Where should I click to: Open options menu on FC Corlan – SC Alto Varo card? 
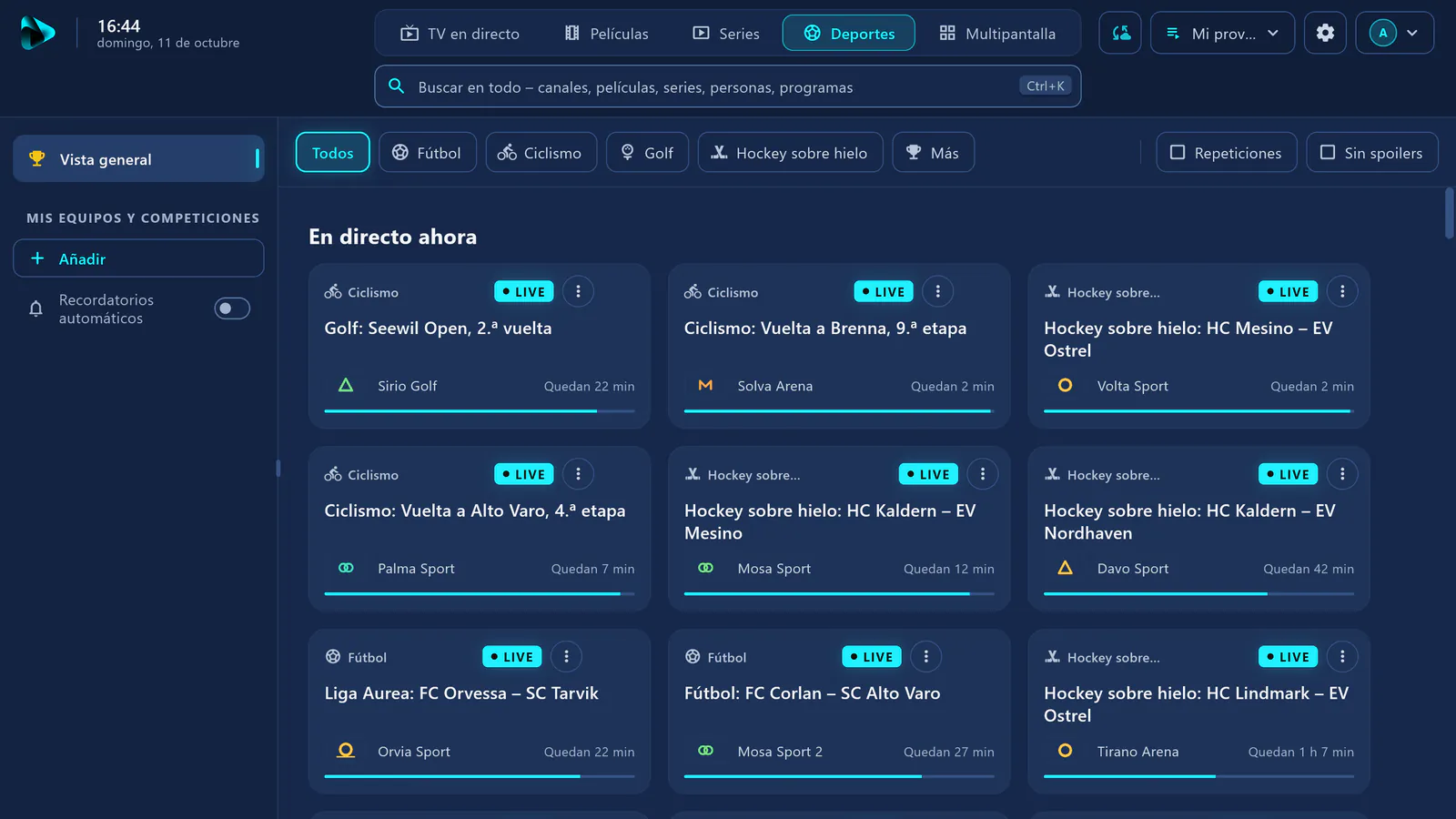click(925, 656)
